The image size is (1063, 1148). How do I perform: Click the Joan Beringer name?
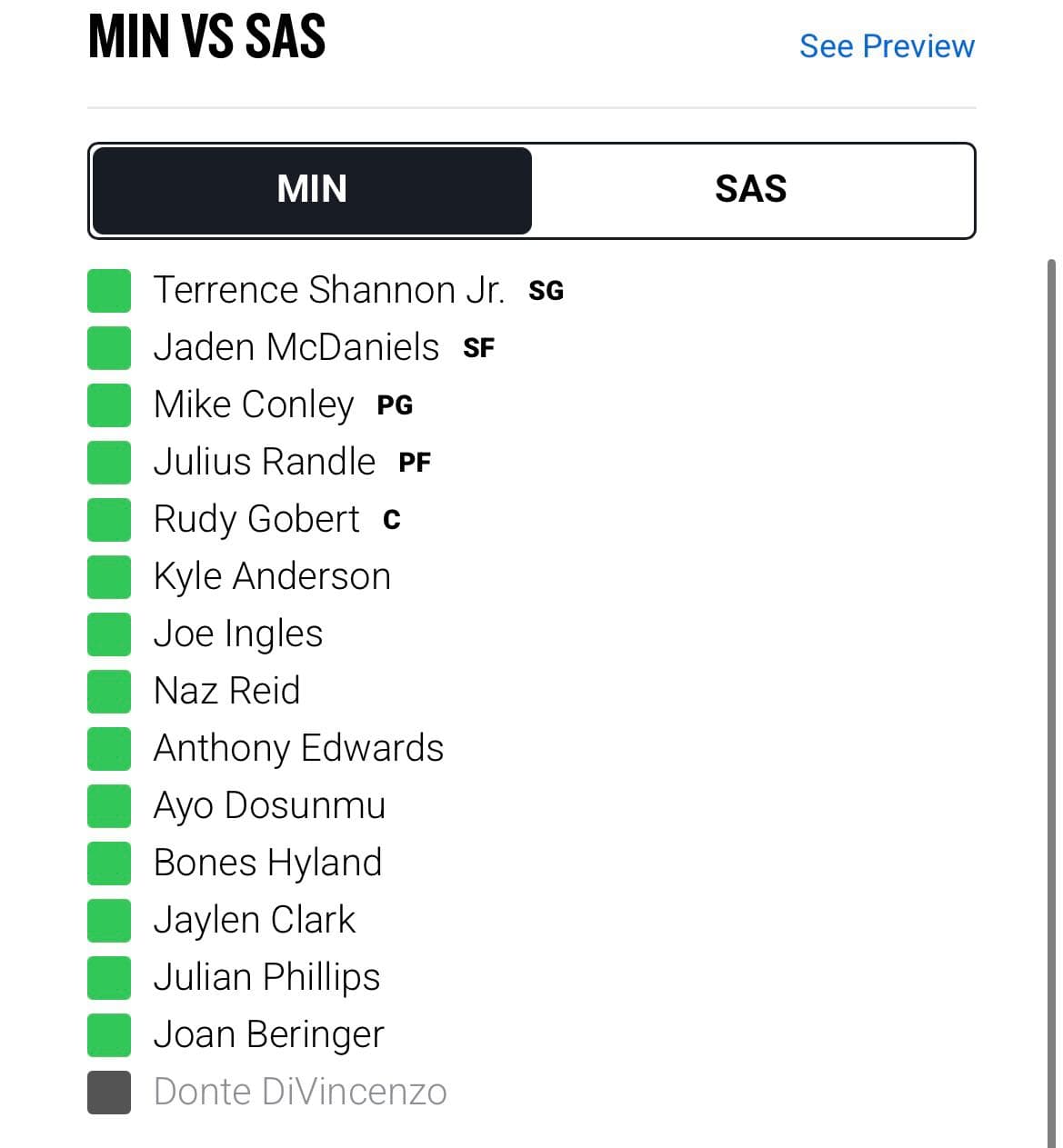click(268, 1034)
